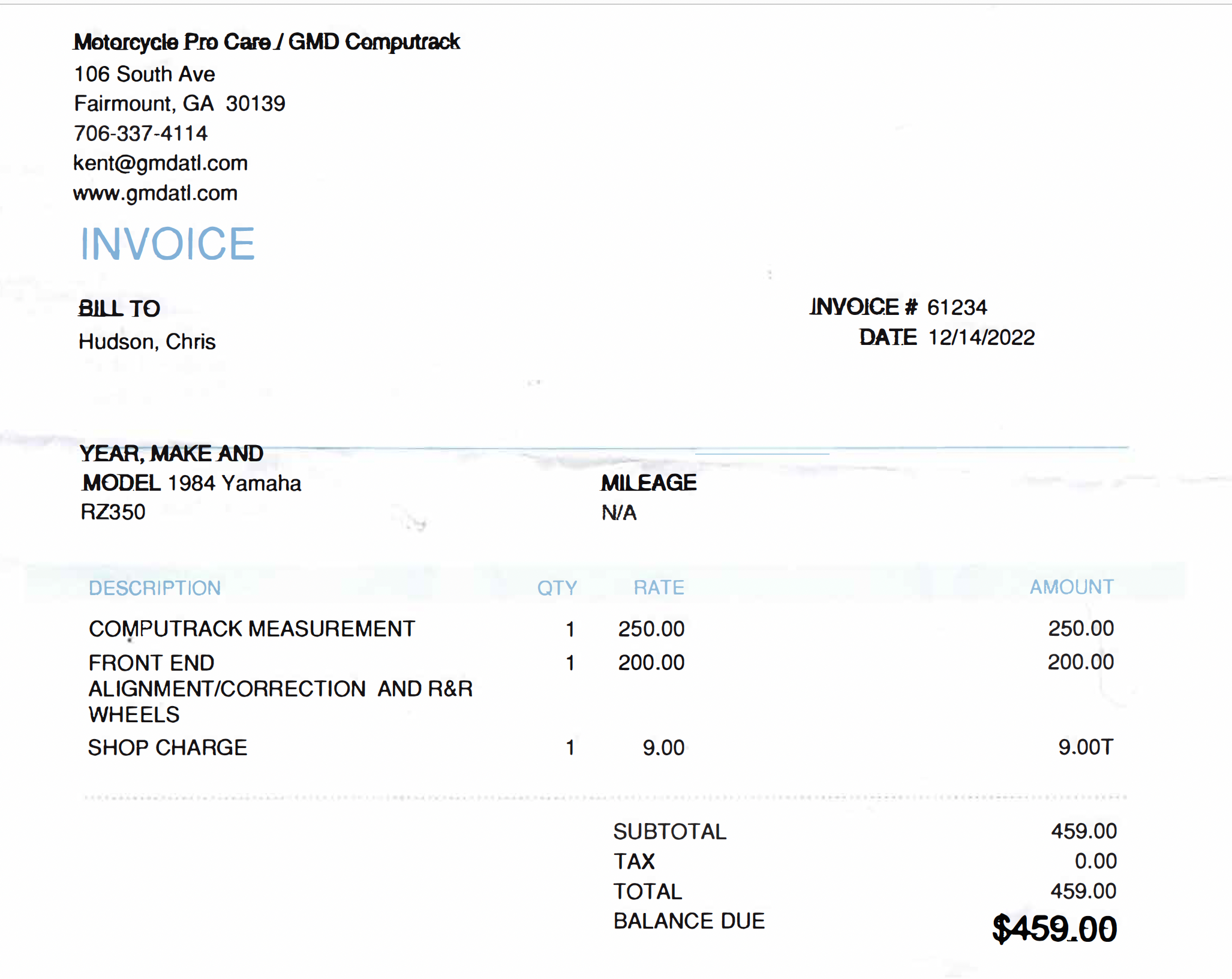The width and height of the screenshot is (1232, 979).
Task: Click the 9.00T shop charge amount
Action: (1086, 747)
